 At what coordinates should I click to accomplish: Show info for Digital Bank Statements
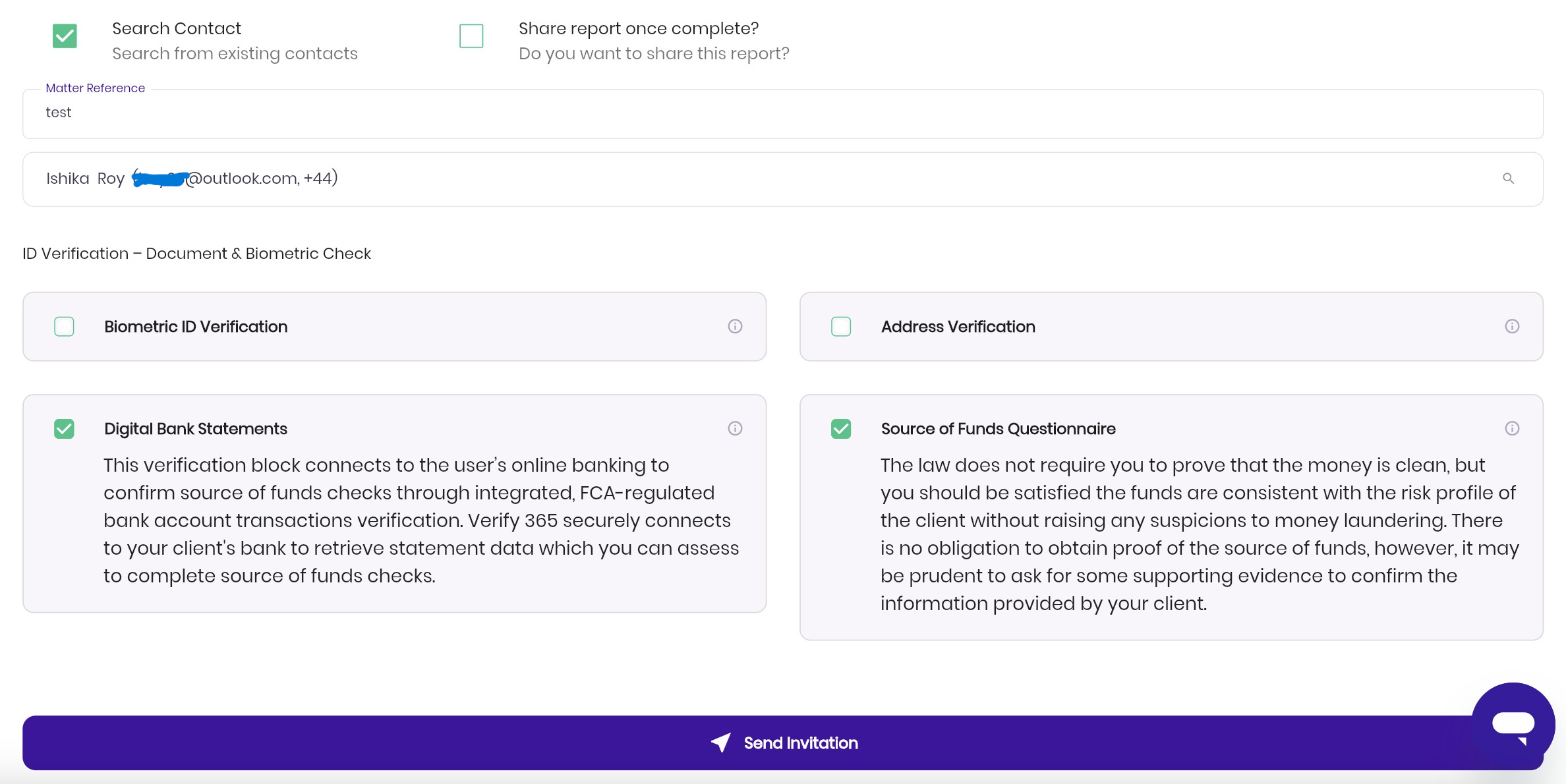point(735,428)
